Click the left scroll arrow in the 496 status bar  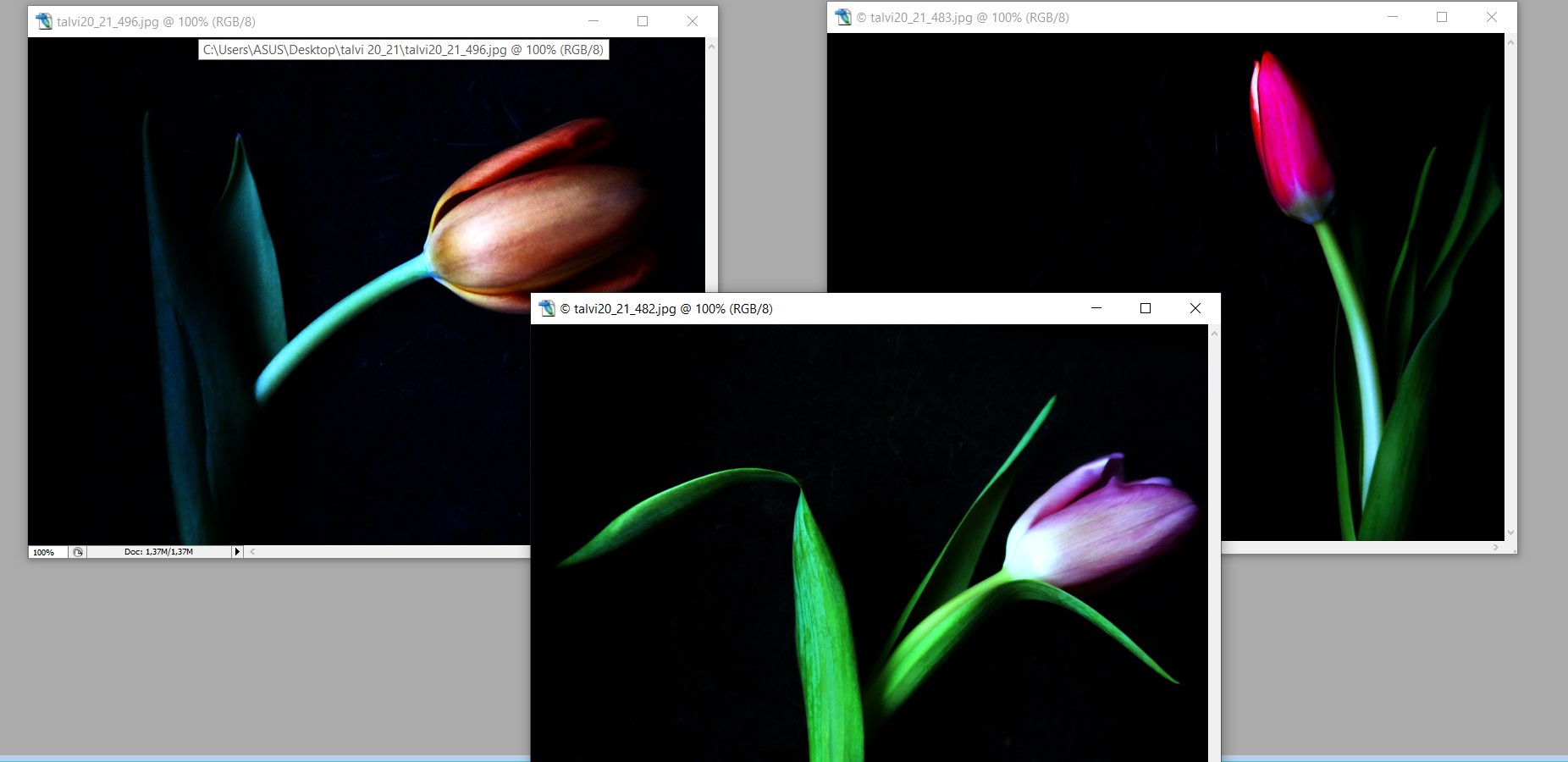(251, 551)
